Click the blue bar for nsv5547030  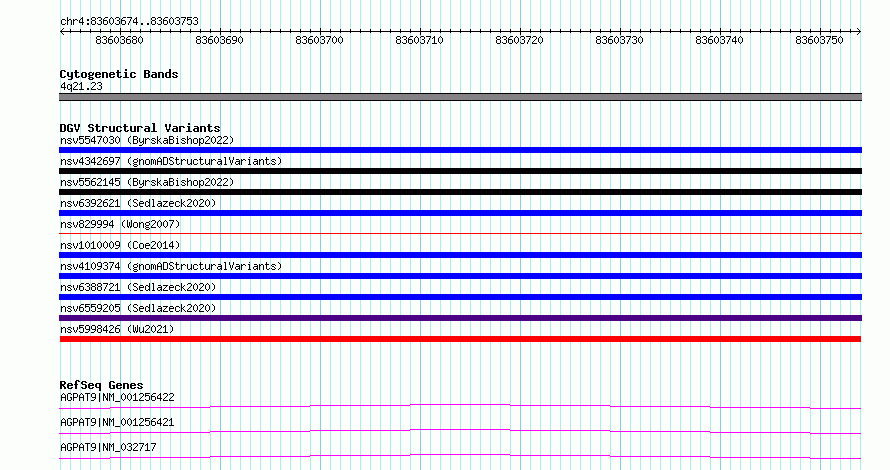point(460,150)
